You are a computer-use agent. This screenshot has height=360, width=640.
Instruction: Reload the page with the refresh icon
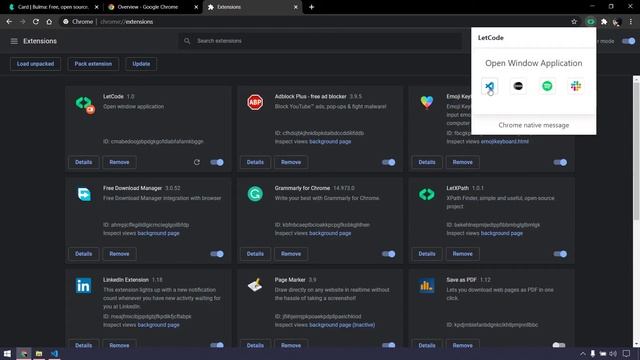[36, 22]
